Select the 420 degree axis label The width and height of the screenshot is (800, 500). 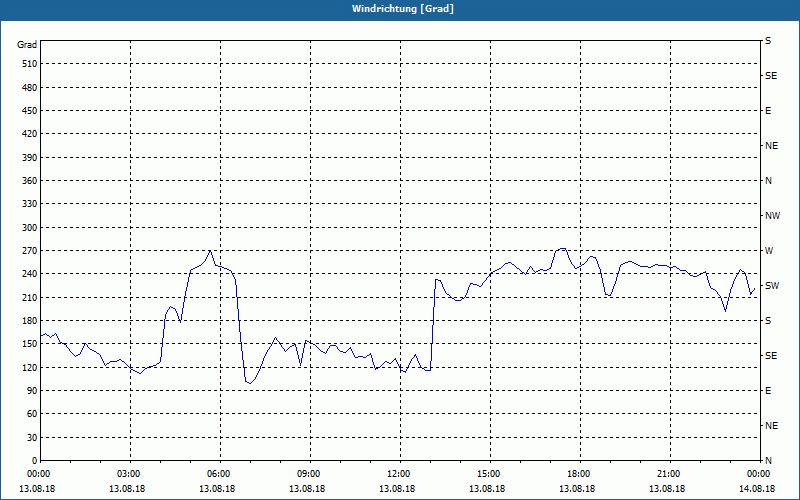pos(30,134)
